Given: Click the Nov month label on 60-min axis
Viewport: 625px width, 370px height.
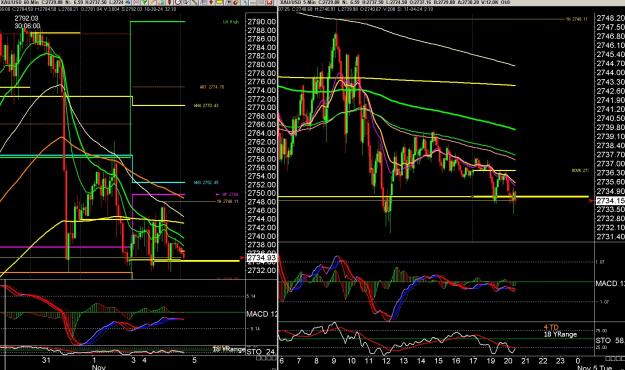Looking at the screenshot, I should [x=98, y=367].
